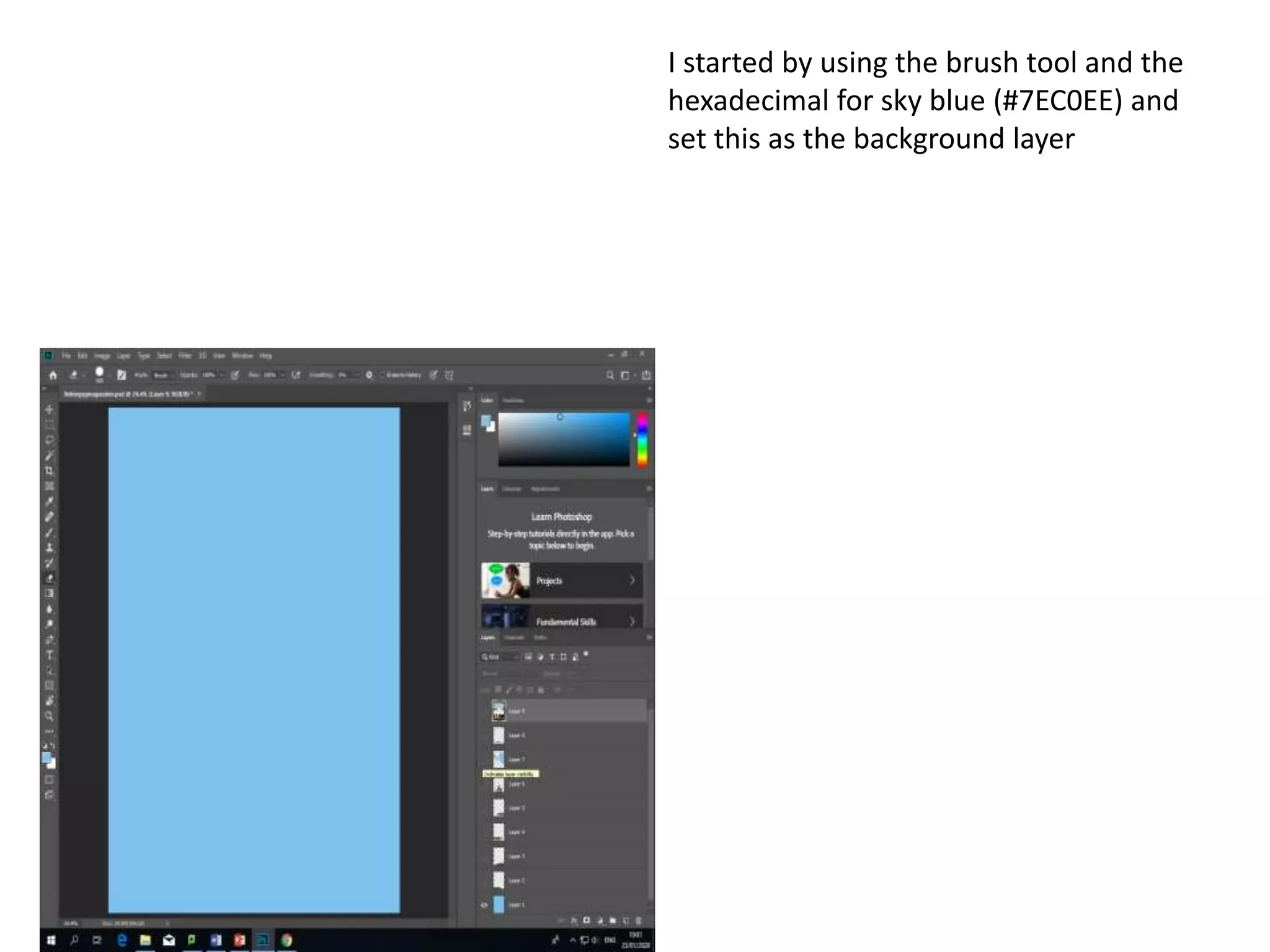The height and width of the screenshot is (952, 1270).
Task: Click the delete layer trash icon
Action: point(639,921)
